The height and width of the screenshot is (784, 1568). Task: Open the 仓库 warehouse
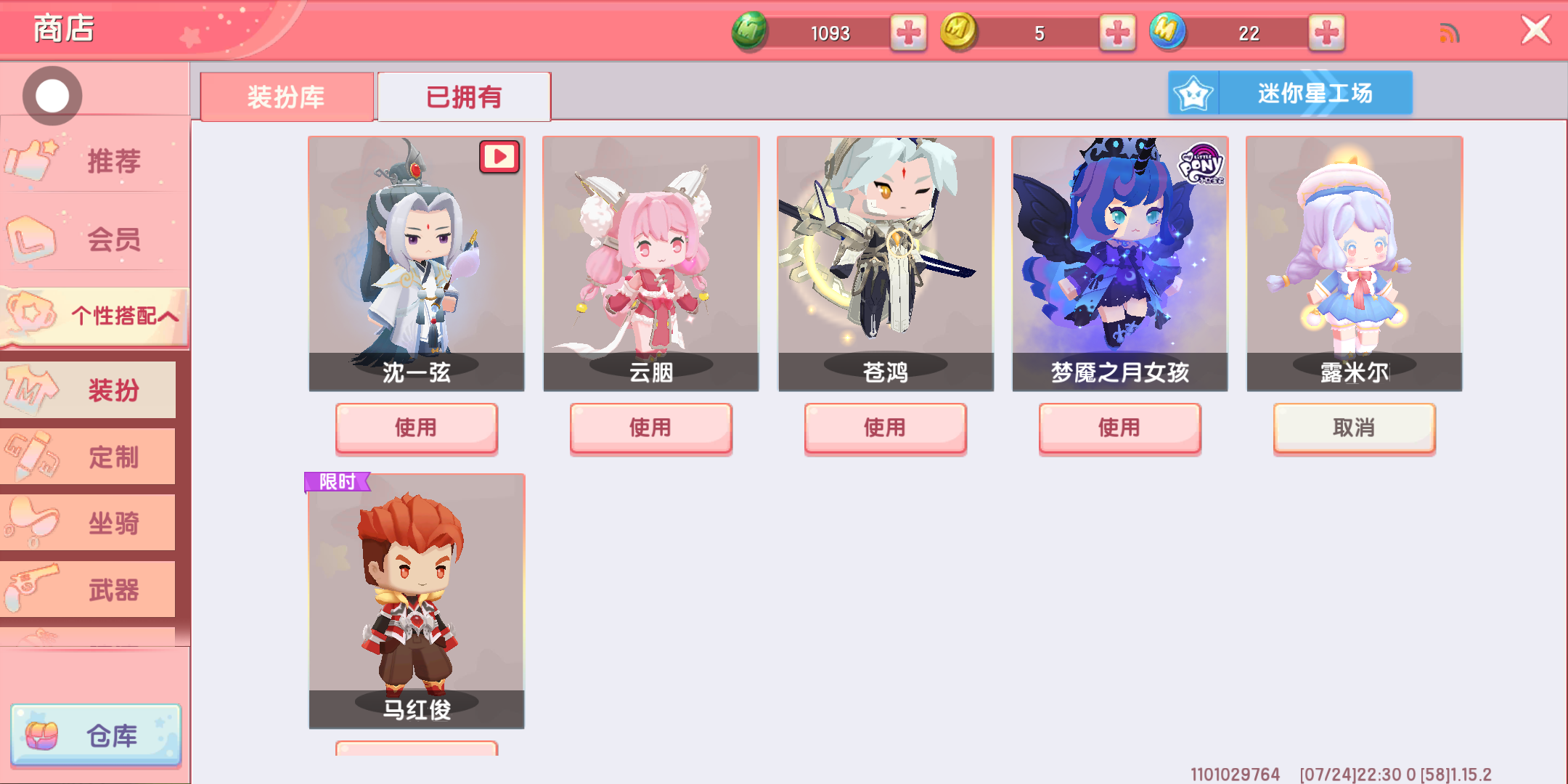[x=96, y=735]
